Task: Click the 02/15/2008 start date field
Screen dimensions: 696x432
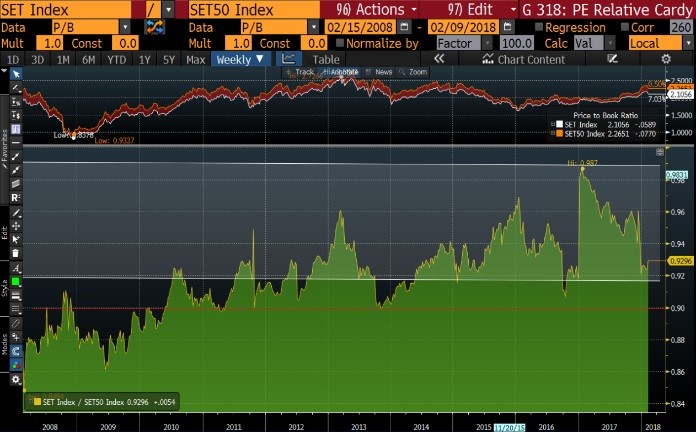Action: pos(360,28)
